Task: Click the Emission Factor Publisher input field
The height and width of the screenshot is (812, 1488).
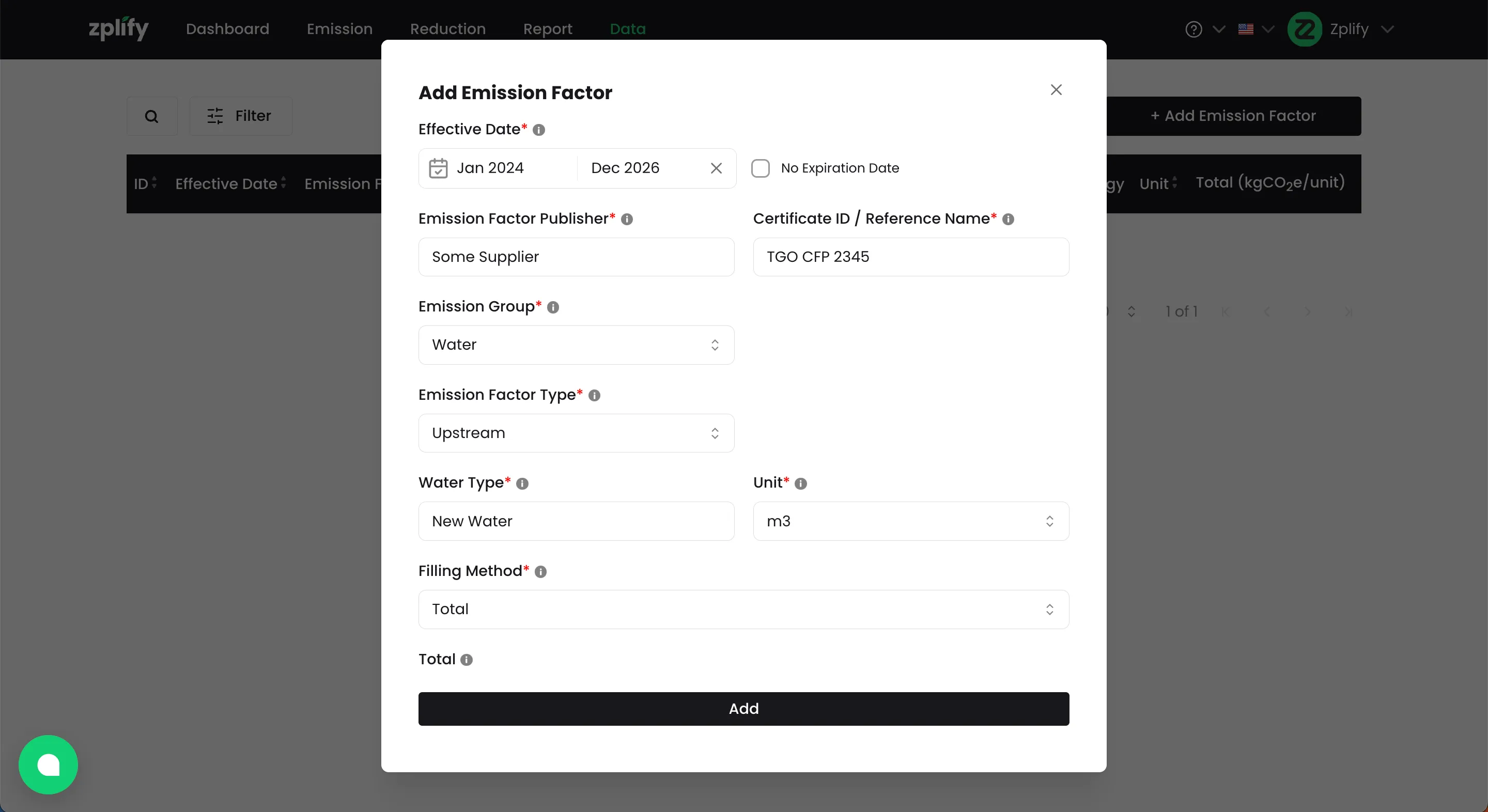Action: [576, 257]
